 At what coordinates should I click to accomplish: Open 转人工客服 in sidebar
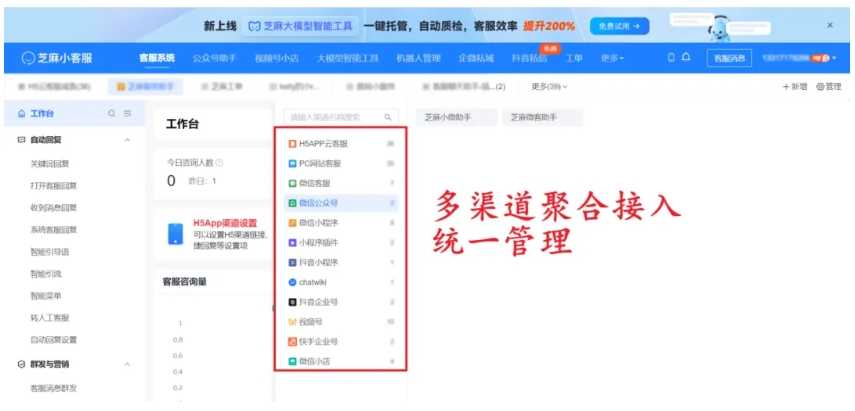coord(50,318)
